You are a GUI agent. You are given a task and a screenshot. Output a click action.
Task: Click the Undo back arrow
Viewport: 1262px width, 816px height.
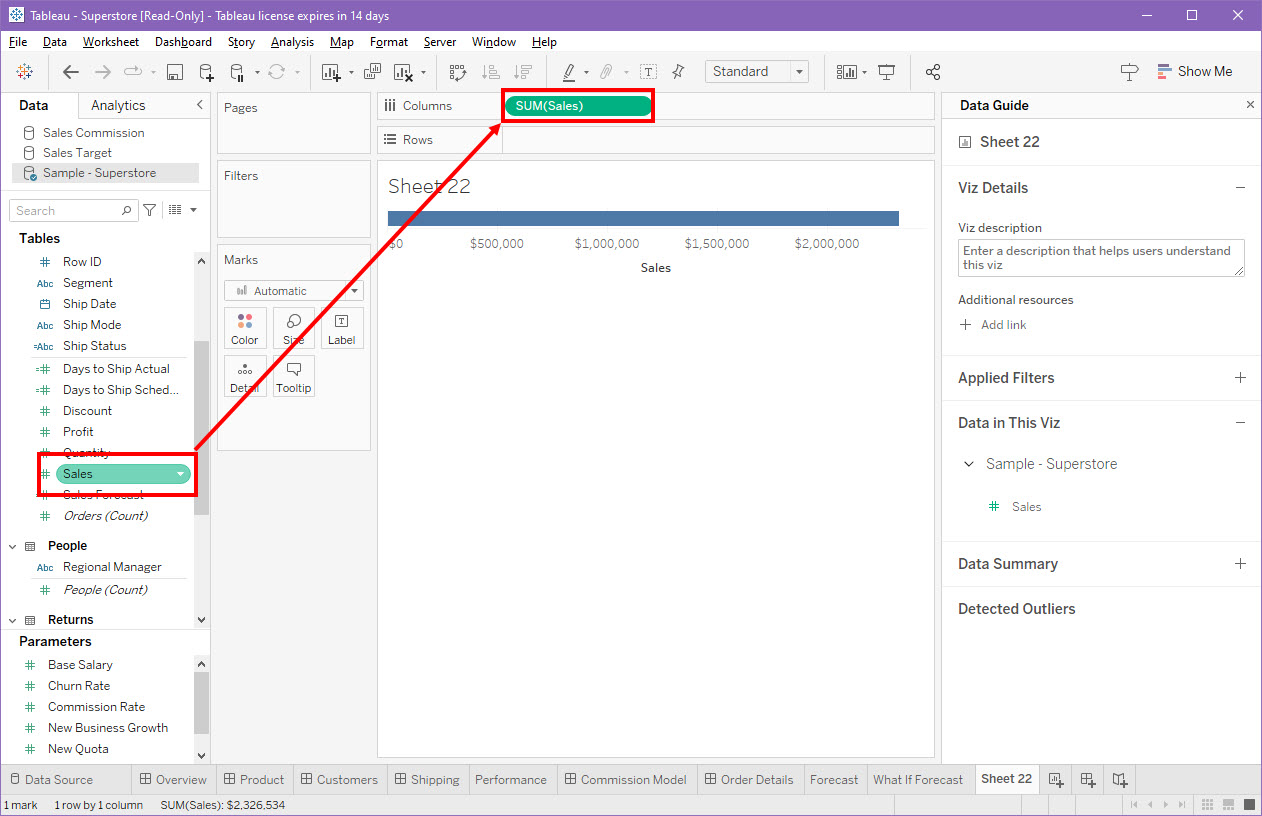click(x=71, y=72)
